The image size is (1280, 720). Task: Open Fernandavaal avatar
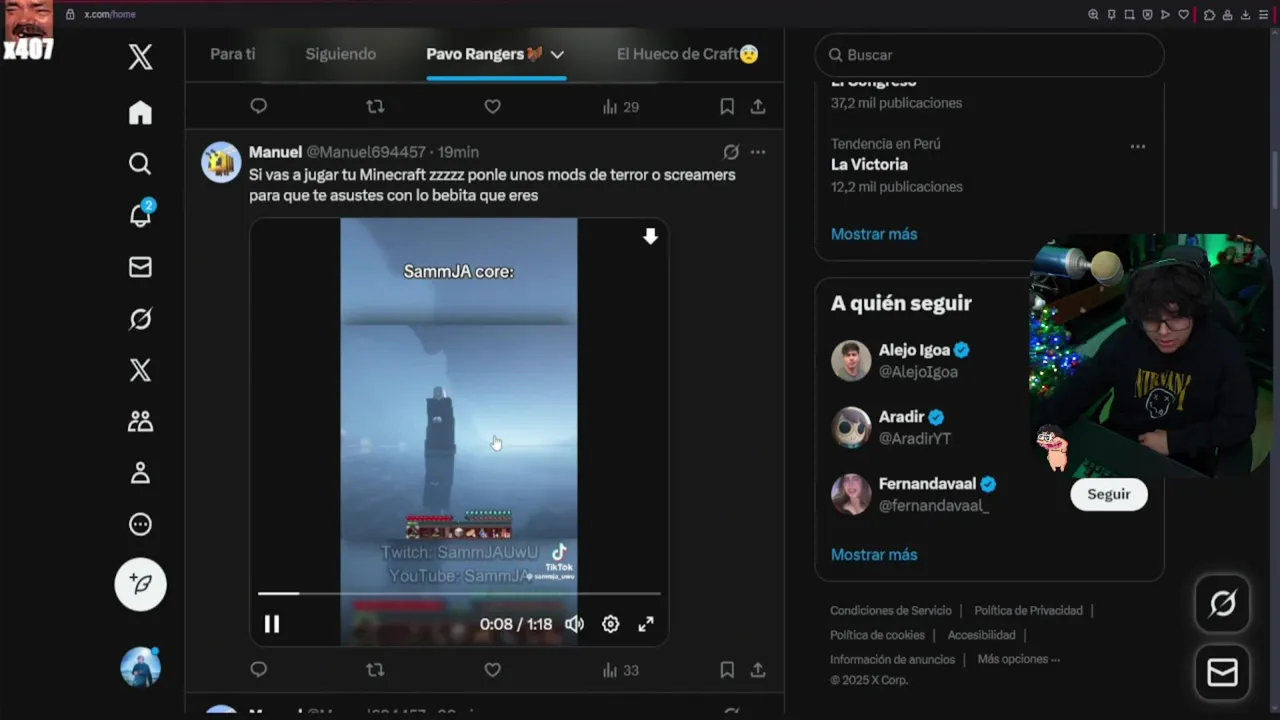[x=851, y=494]
